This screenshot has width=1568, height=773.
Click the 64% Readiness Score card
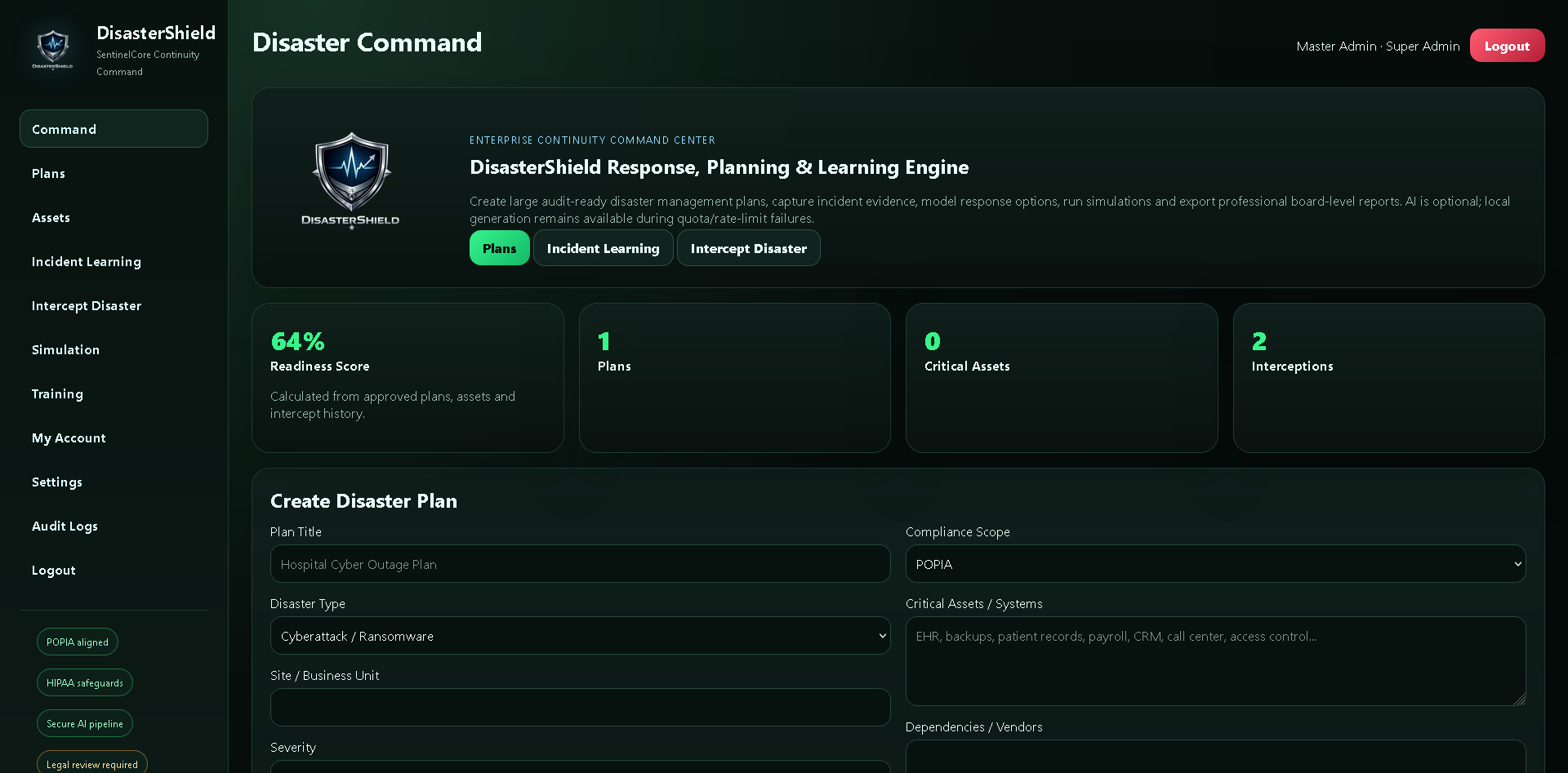(408, 378)
